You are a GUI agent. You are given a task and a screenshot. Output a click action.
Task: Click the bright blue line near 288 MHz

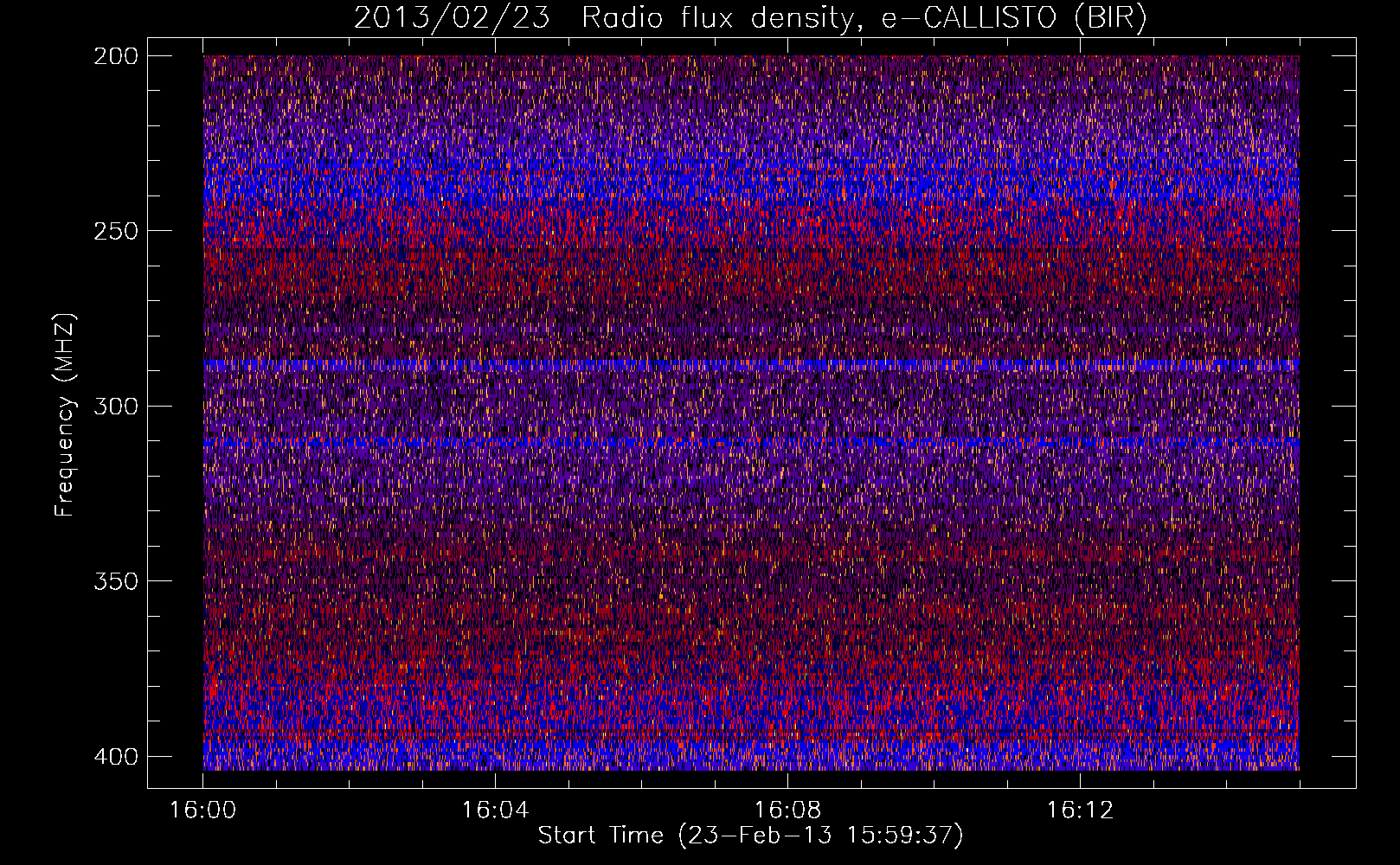tap(751, 365)
